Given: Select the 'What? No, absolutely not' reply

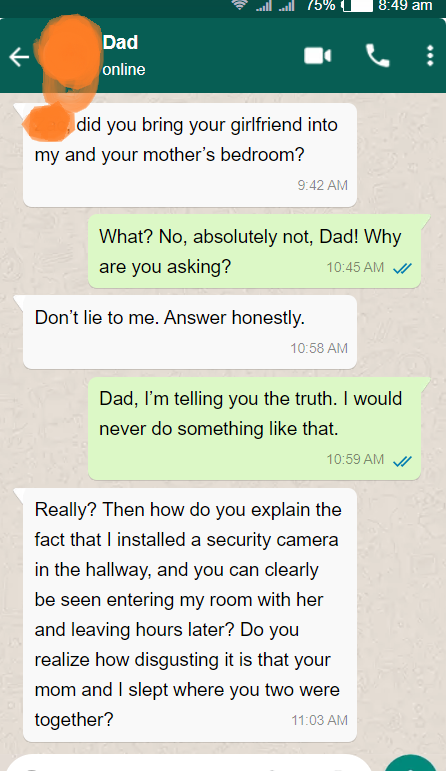Looking at the screenshot, I should point(254,251).
